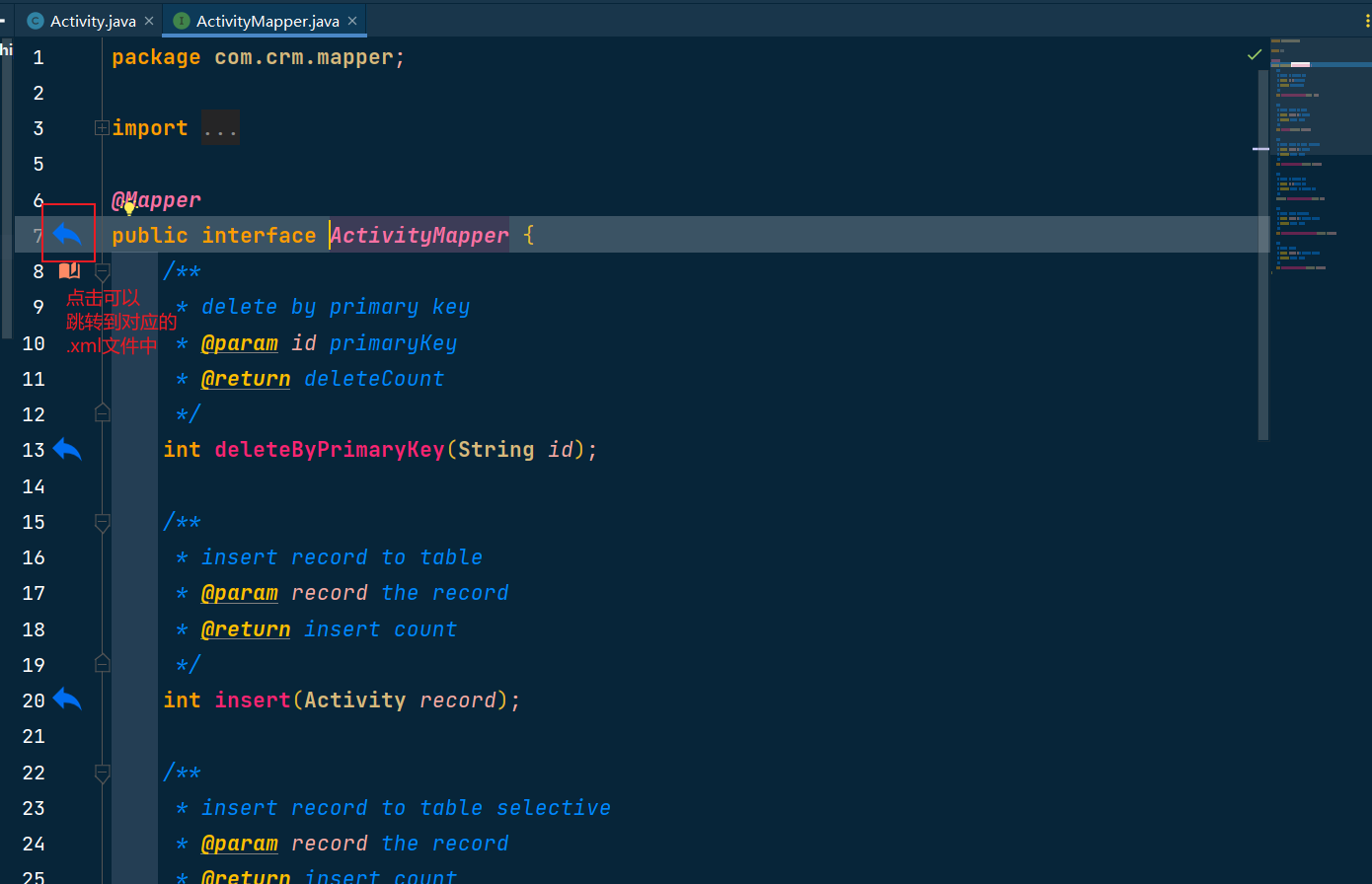Click the 'insert record to table selective' comment
The width and height of the screenshot is (1372, 884).
pyautogui.click(x=406, y=808)
